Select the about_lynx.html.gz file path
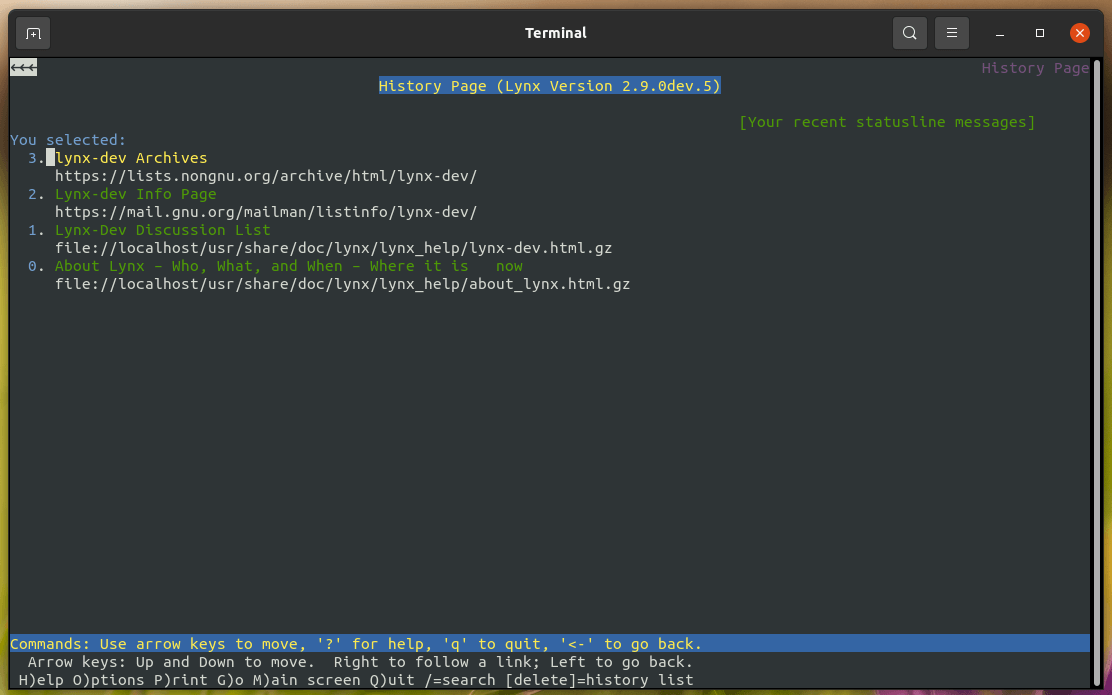The height and width of the screenshot is (695, 1112). [343, 283]
